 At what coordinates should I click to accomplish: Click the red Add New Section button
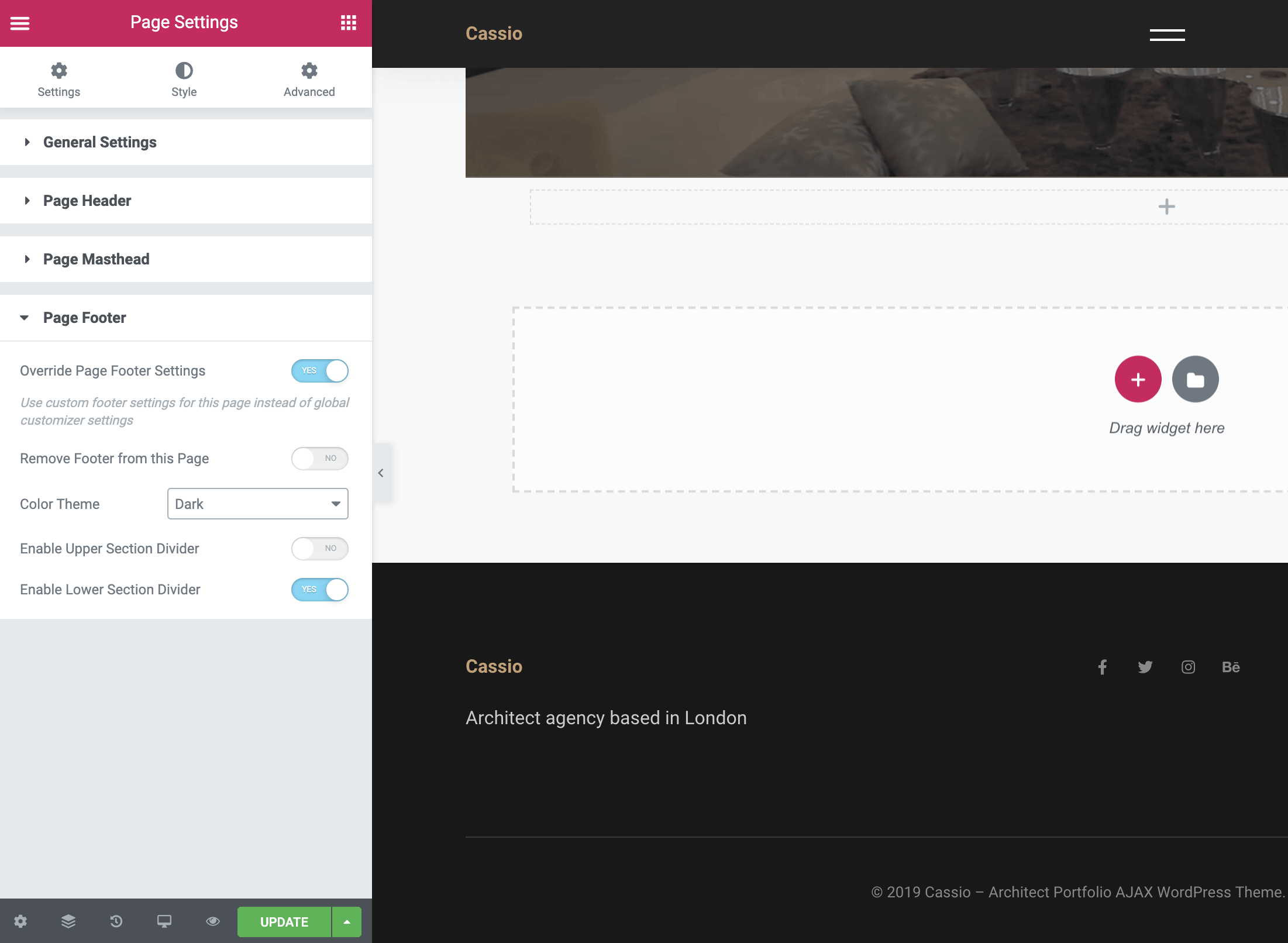pos(1138,380)
